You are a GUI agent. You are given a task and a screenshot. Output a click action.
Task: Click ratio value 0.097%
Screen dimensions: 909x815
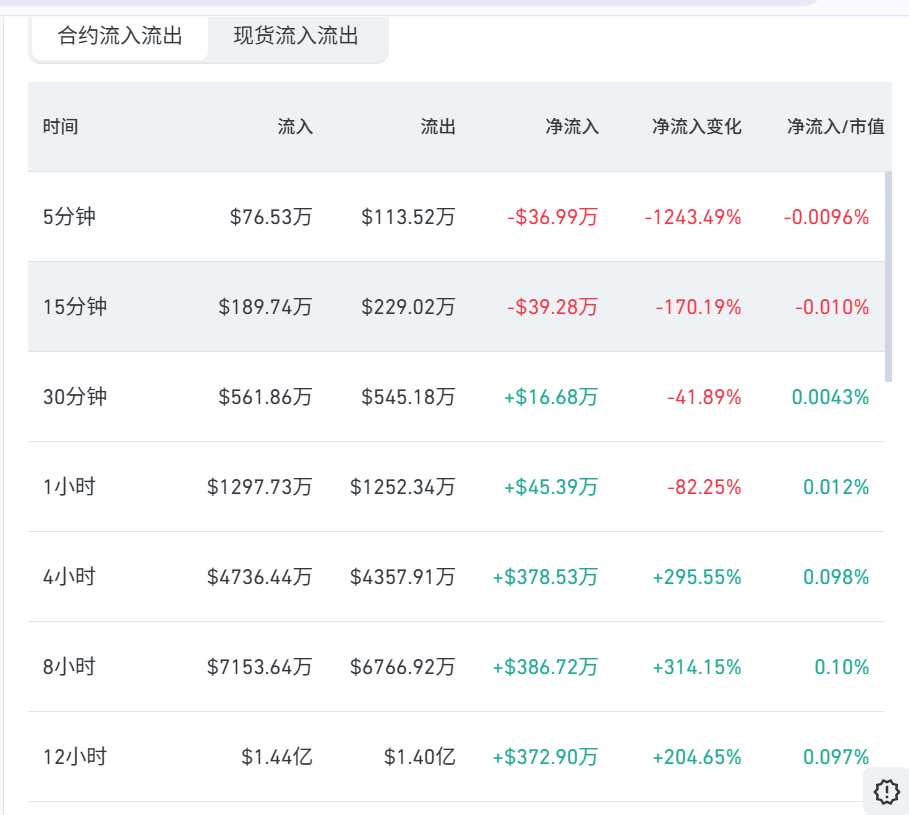(x=836, y=757)
